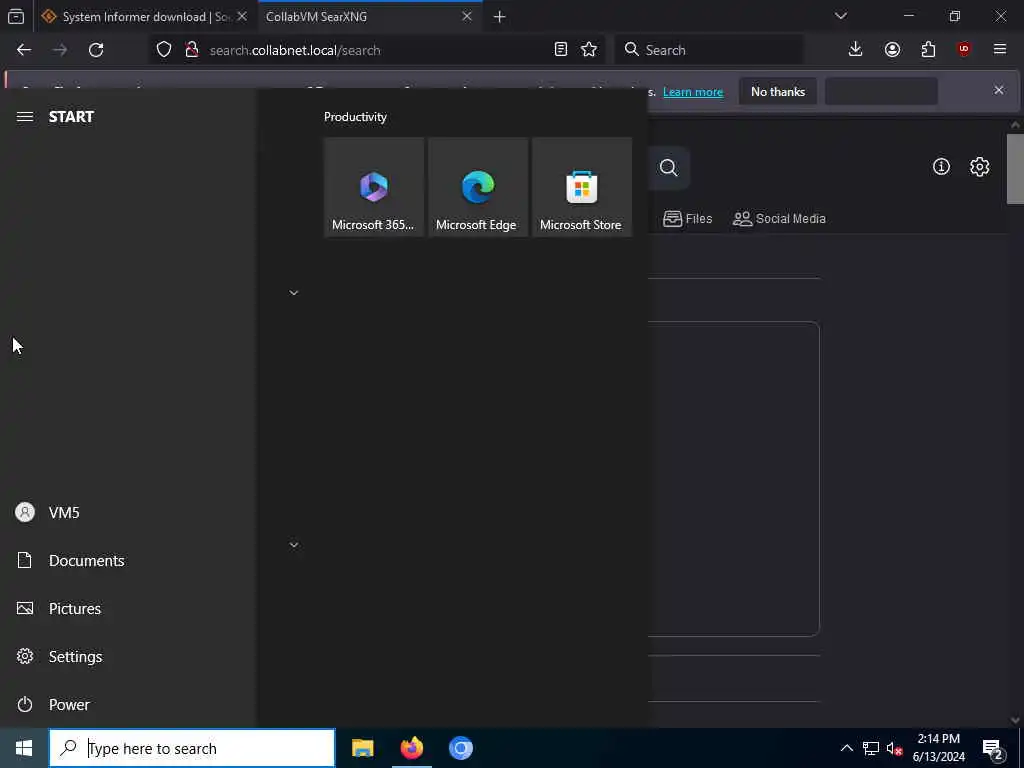Open VM5 user account options
The width and height of the screenshot is (1024, 768).
(x=127, y=513)
